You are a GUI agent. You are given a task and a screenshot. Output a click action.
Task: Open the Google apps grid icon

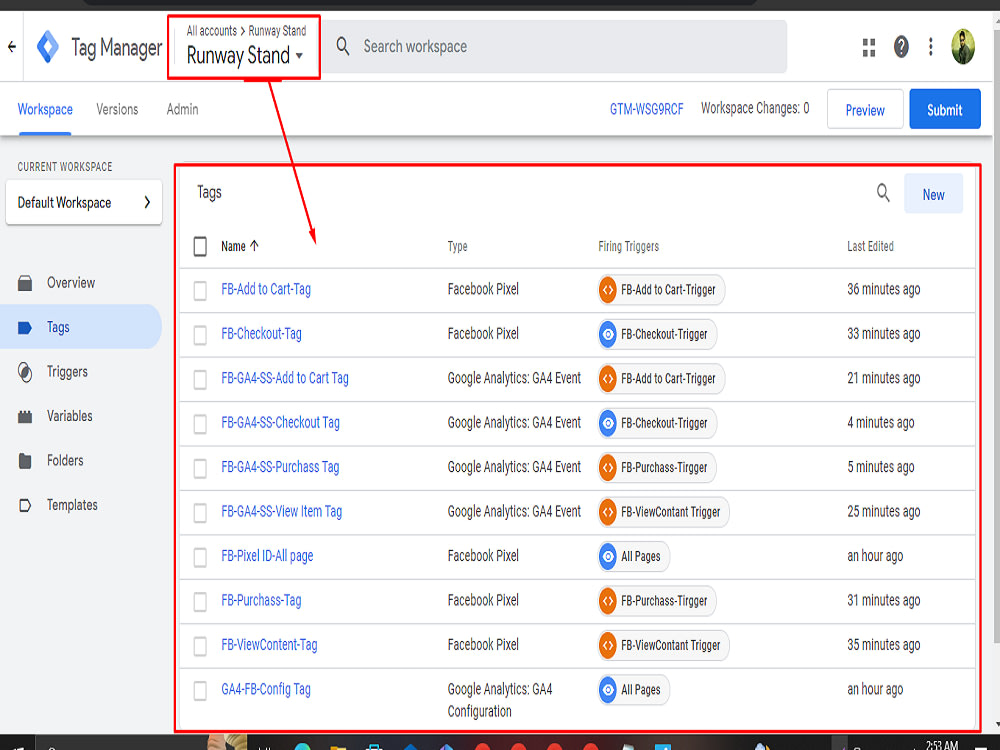868,47
